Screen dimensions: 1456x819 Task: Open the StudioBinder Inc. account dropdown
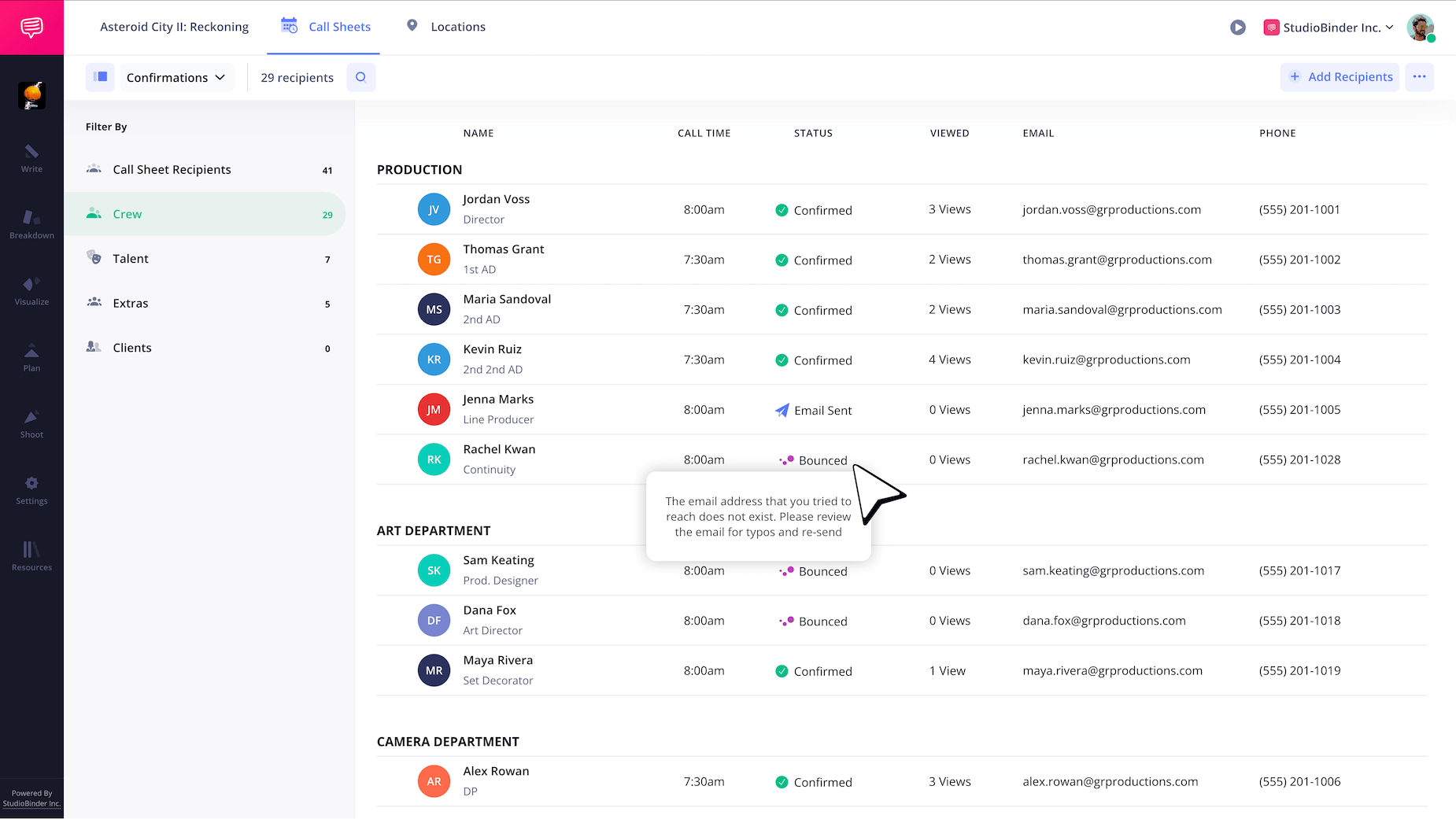(x=1329, y=28)
